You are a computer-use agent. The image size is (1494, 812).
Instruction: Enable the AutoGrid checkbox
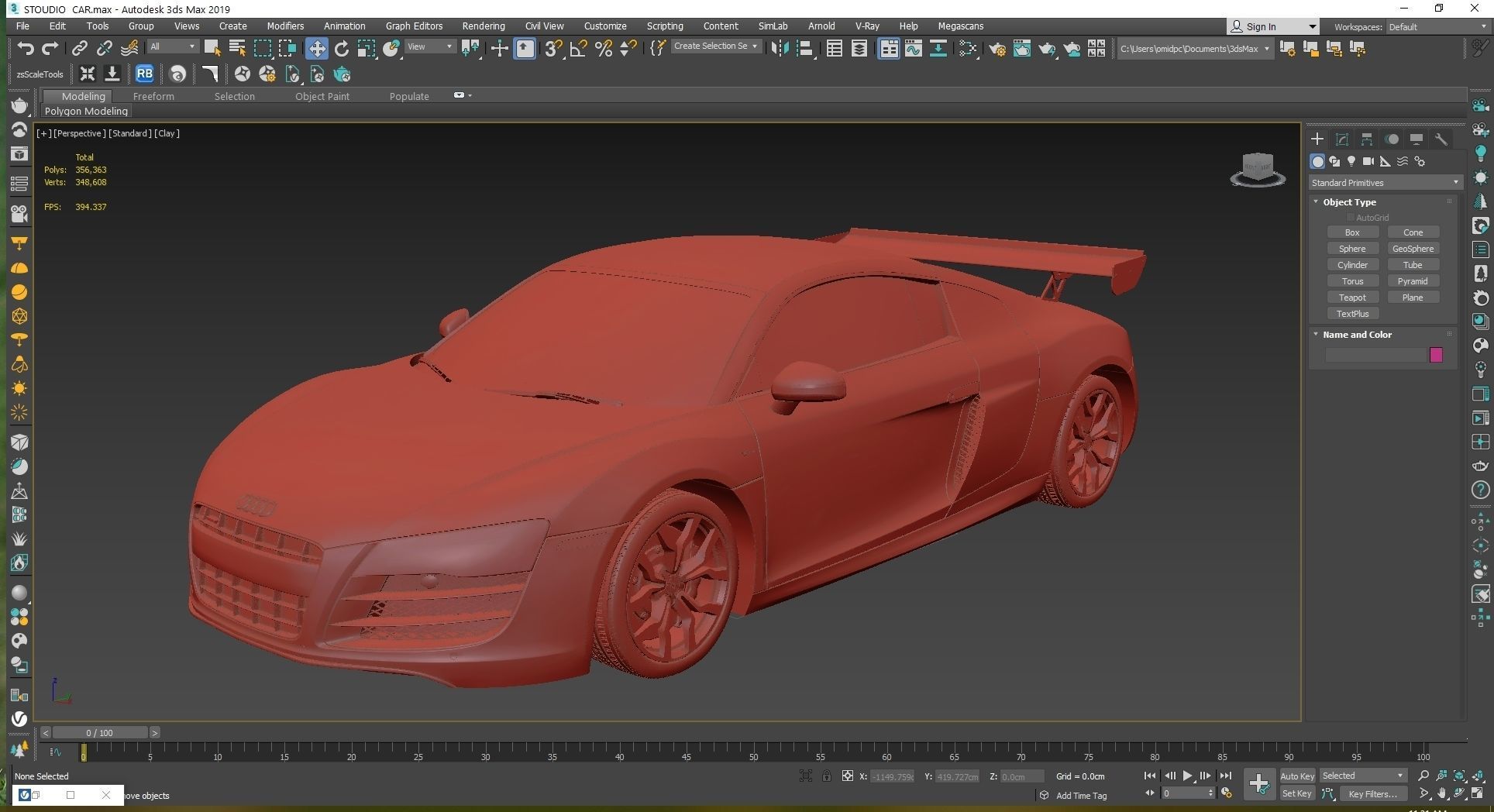tap(1351, 218)
